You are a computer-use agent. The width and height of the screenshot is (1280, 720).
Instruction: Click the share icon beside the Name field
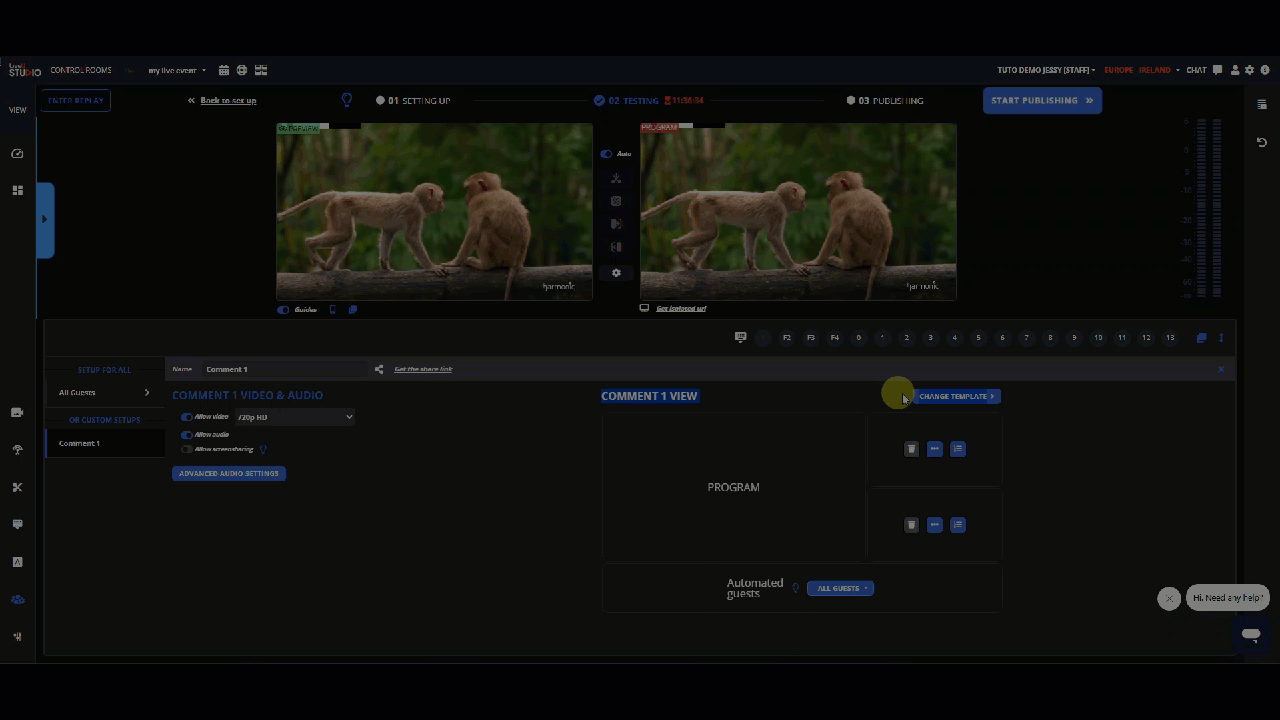pyautogui.click(x=379, y=369)
